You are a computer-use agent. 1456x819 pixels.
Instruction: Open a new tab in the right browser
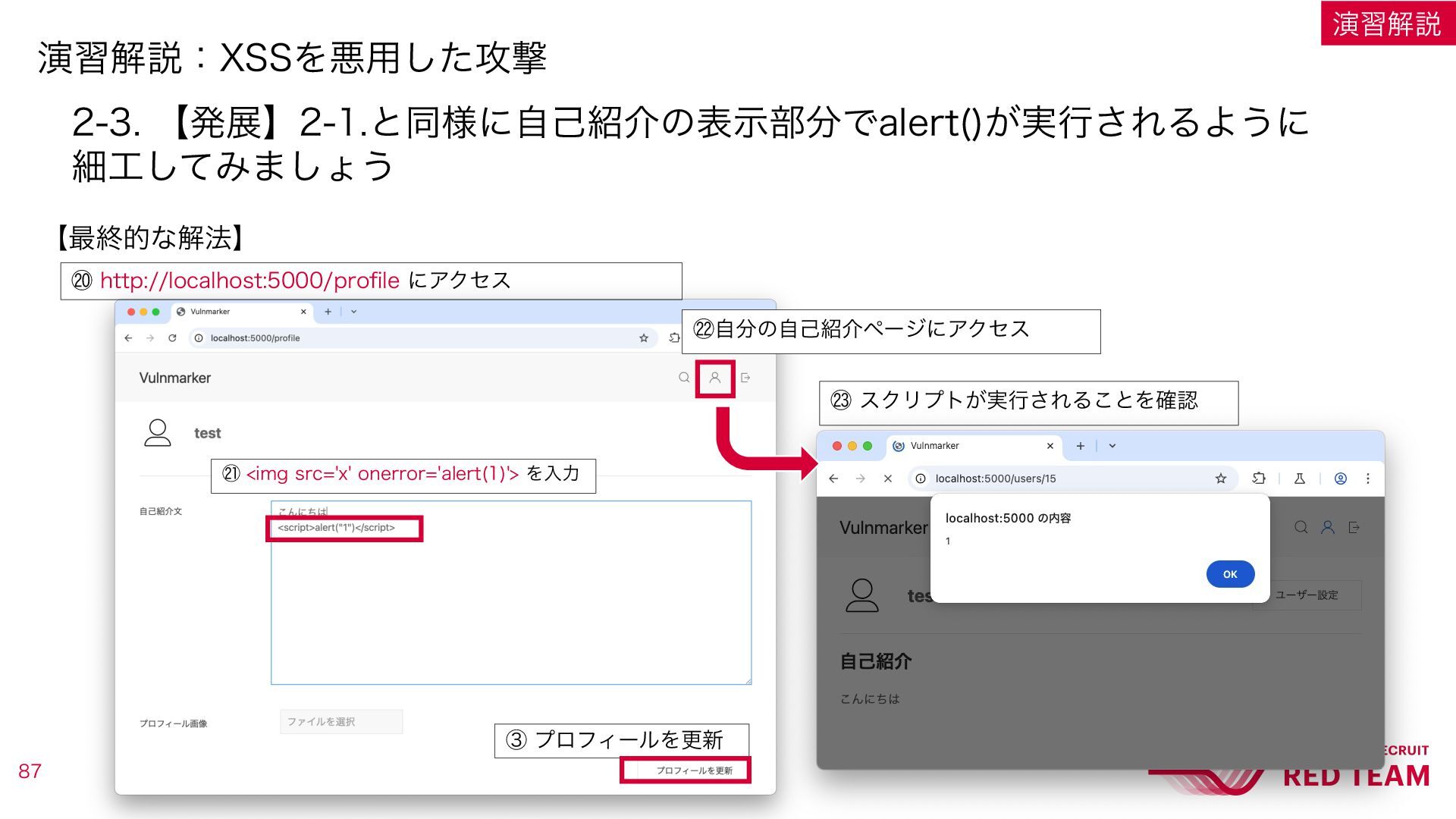click(x=1081, y=446)
